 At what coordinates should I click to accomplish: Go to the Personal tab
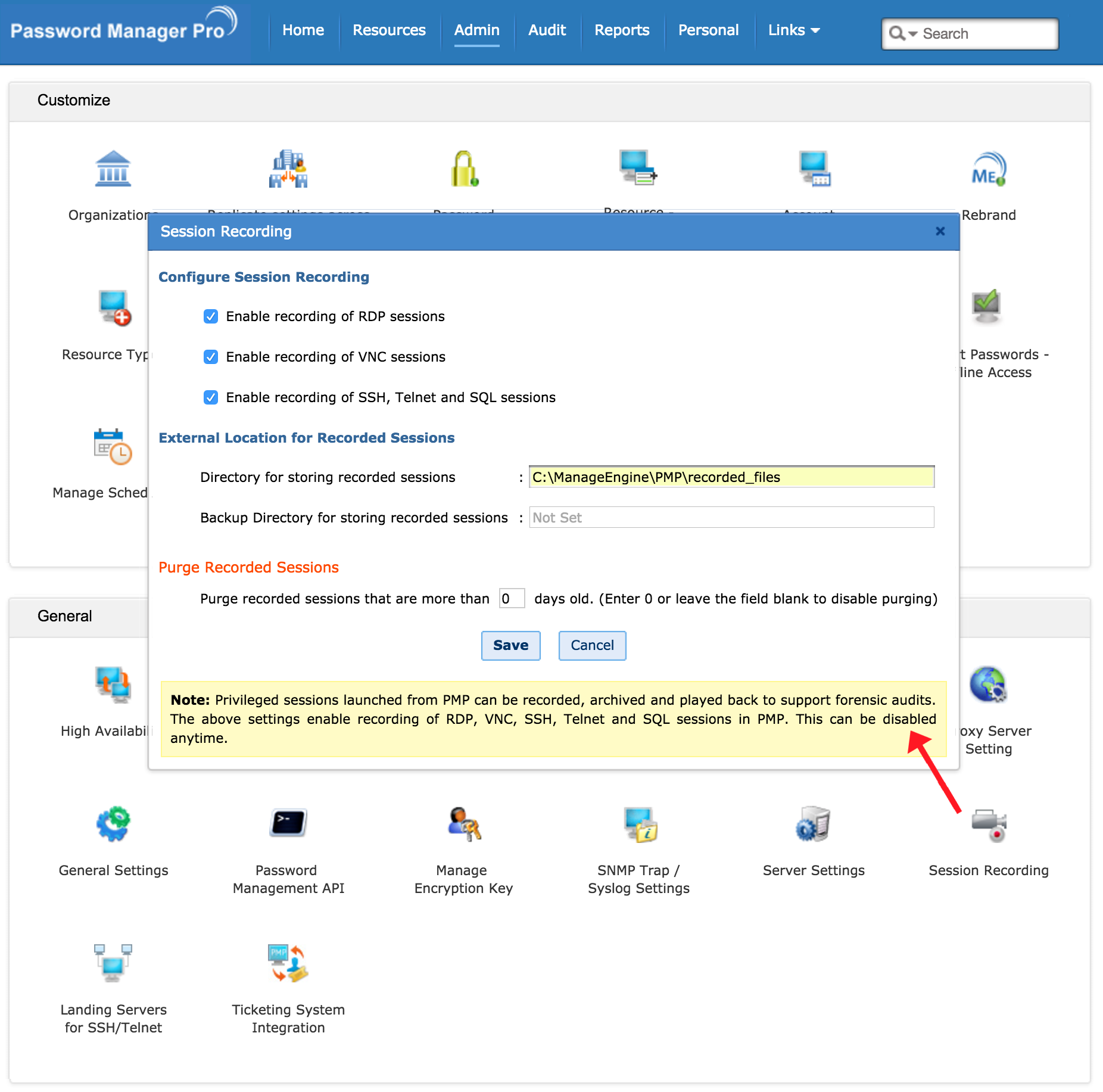708,30
